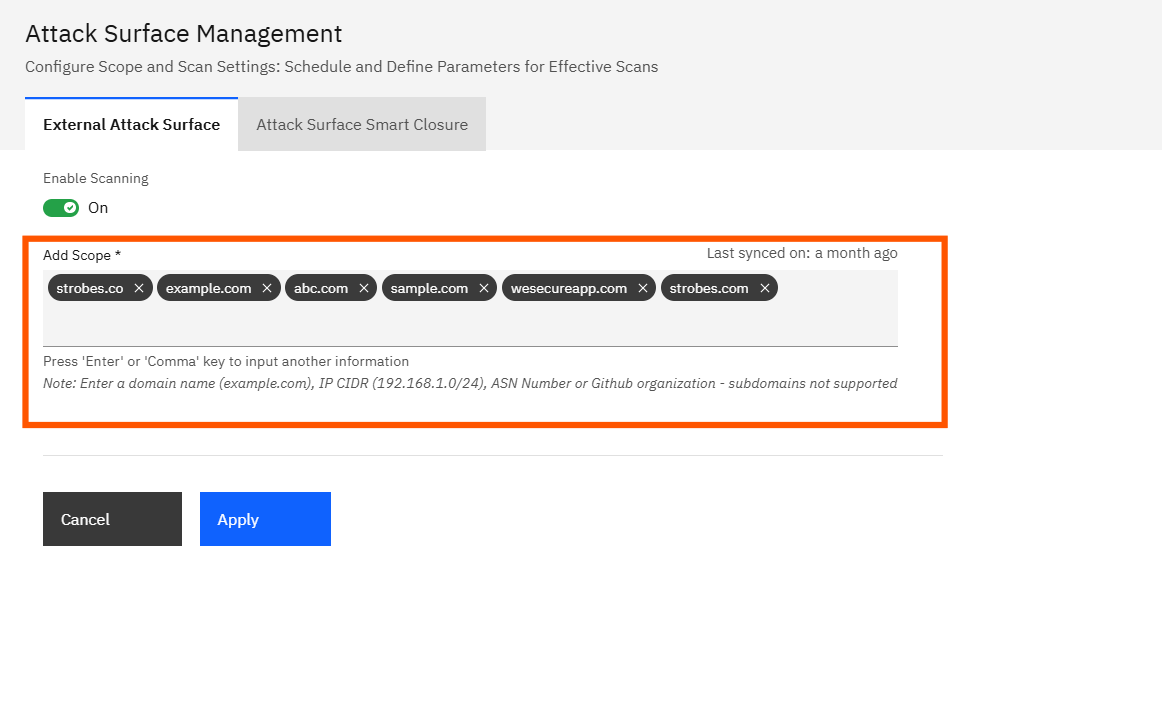Click the Attack Surface Management heading
This screenshot has width=1162, height=705.
pos(183,34)
